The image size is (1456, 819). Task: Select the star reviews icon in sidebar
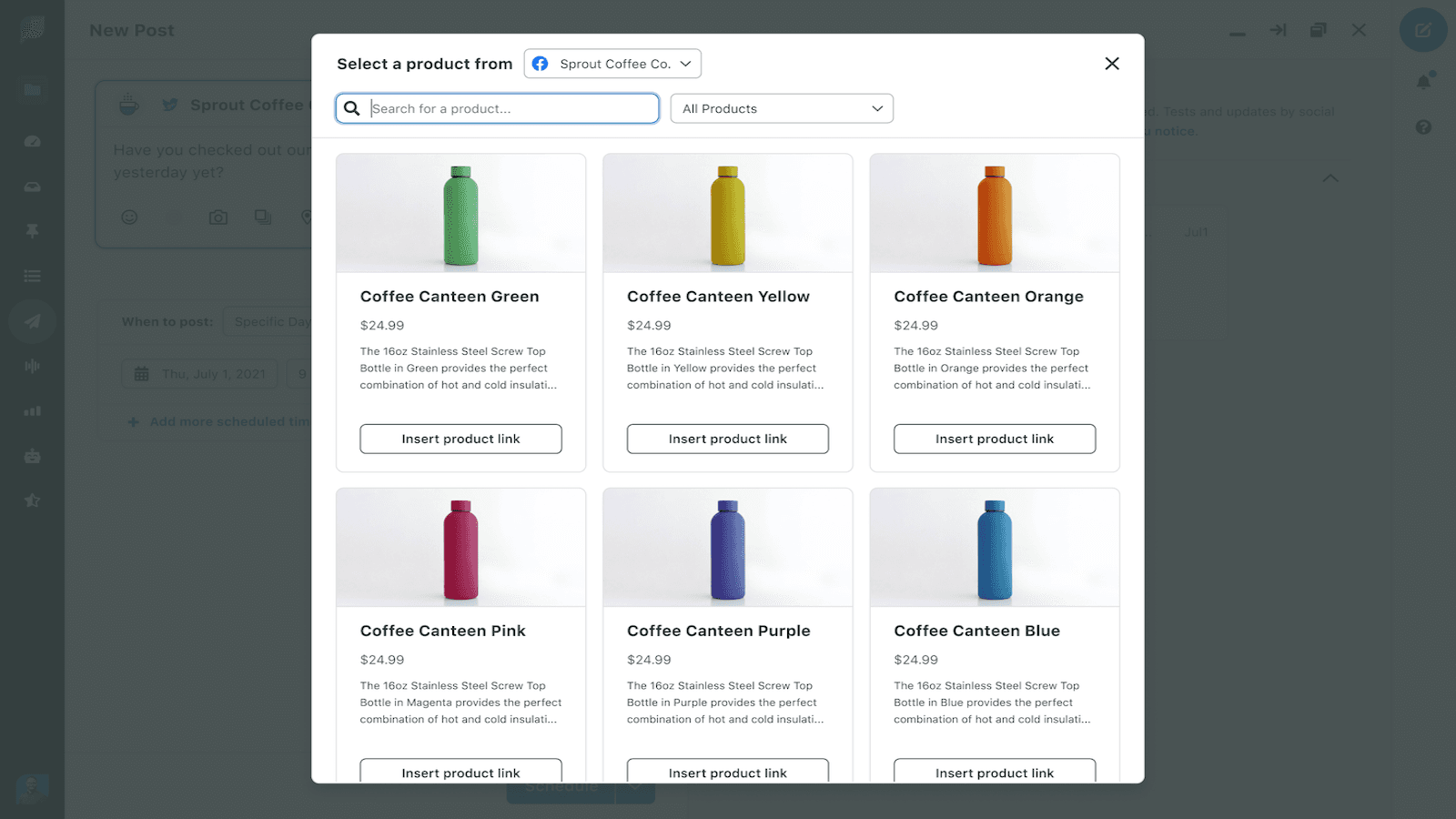tap(32, 500)
